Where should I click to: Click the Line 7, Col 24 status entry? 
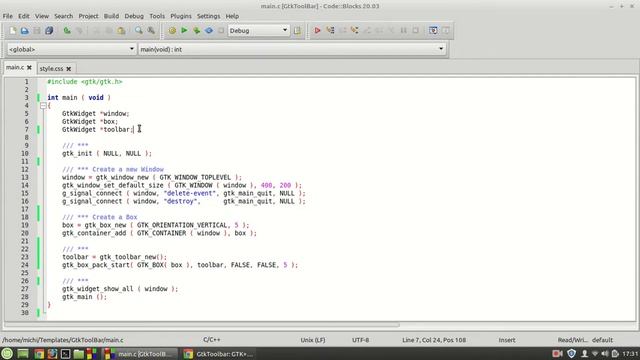tap(434, 340)
